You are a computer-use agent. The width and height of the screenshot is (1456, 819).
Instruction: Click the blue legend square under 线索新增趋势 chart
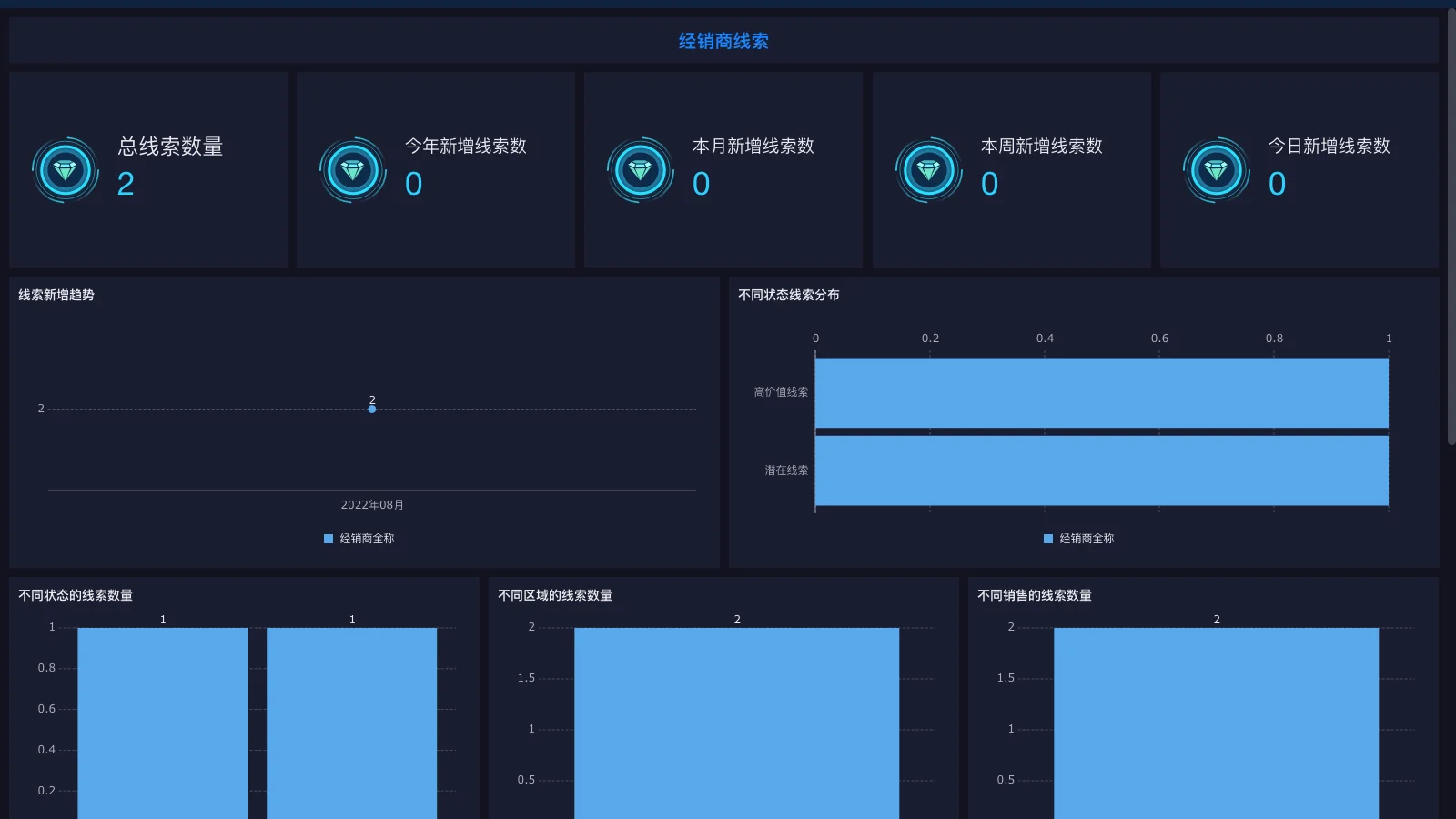click(328, 538)
